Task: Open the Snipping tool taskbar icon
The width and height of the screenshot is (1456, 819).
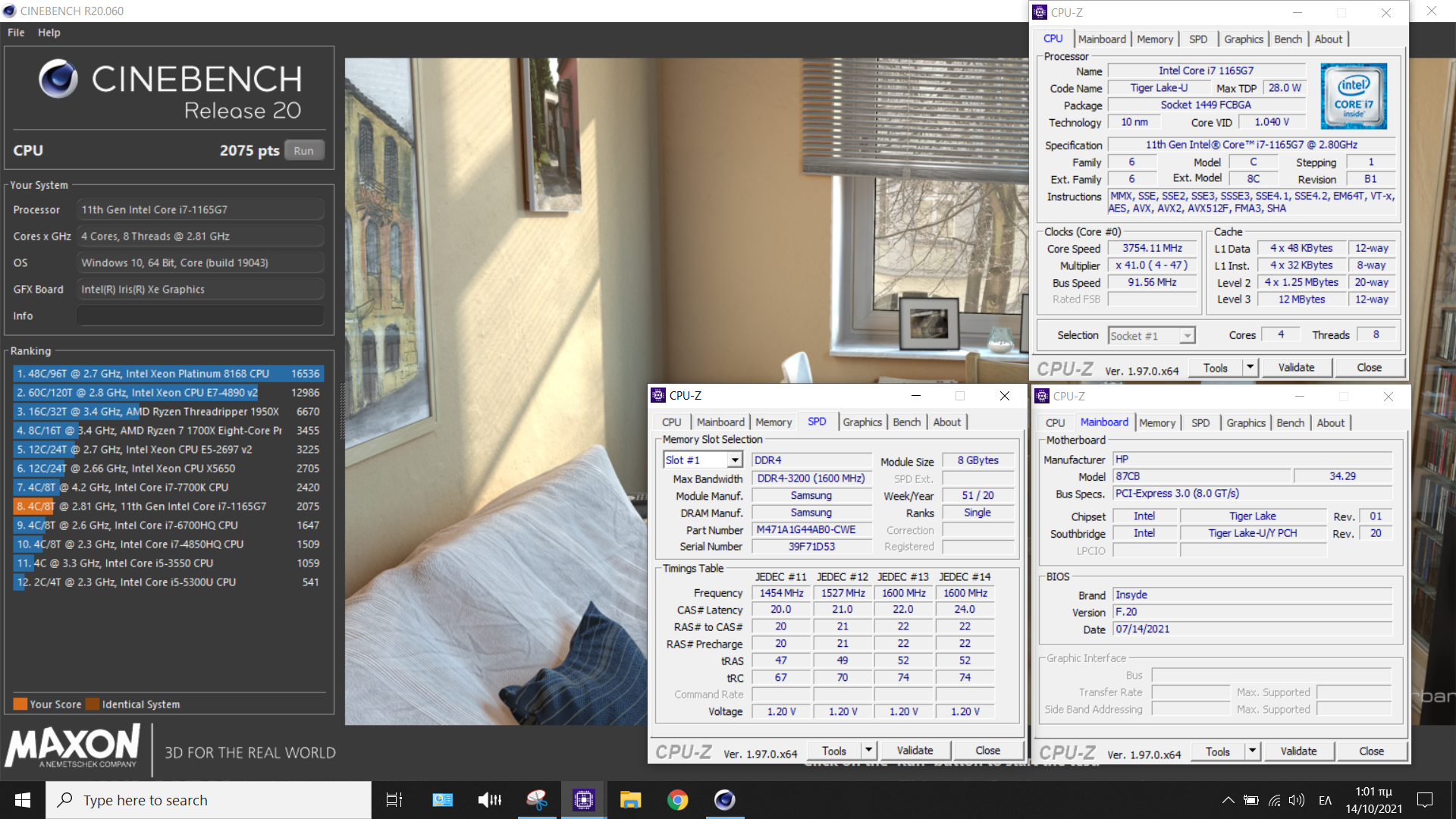Action: coord(537,800)
